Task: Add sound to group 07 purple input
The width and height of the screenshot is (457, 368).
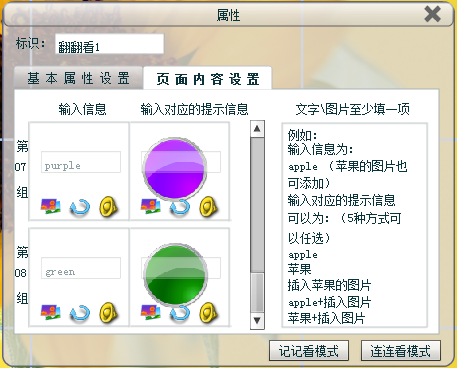Action: click(x=108, y=207)
